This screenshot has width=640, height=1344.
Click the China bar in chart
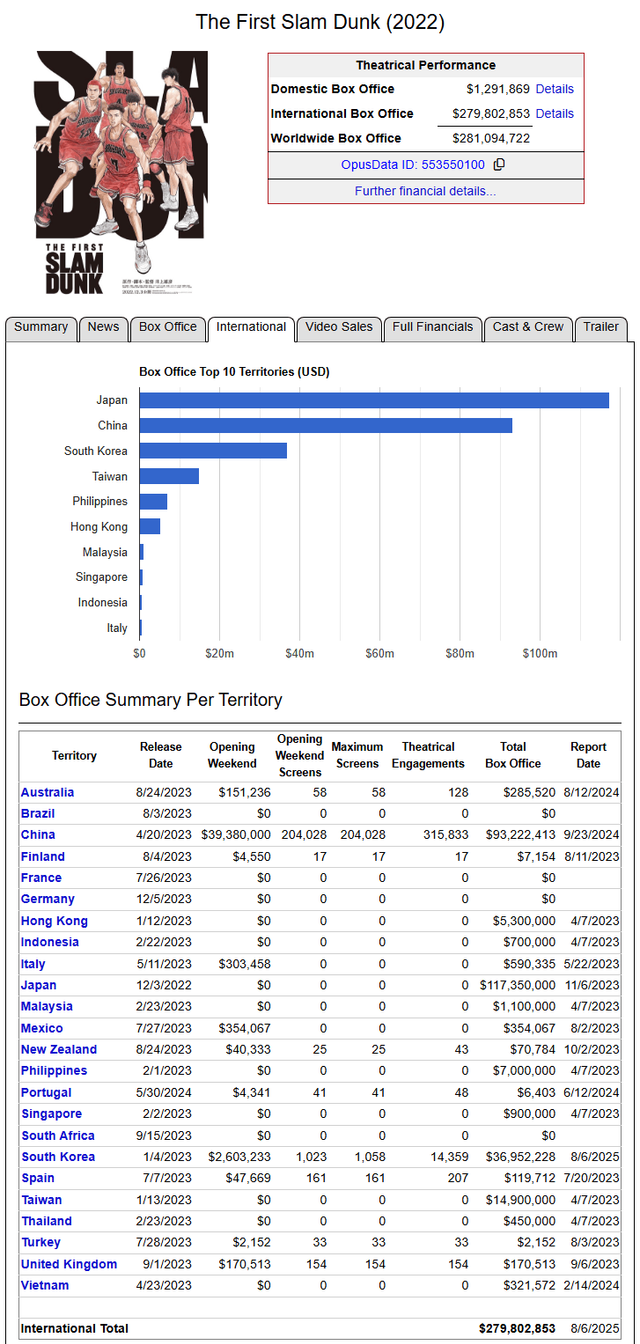pyautogui.click(x=325, y=426)
